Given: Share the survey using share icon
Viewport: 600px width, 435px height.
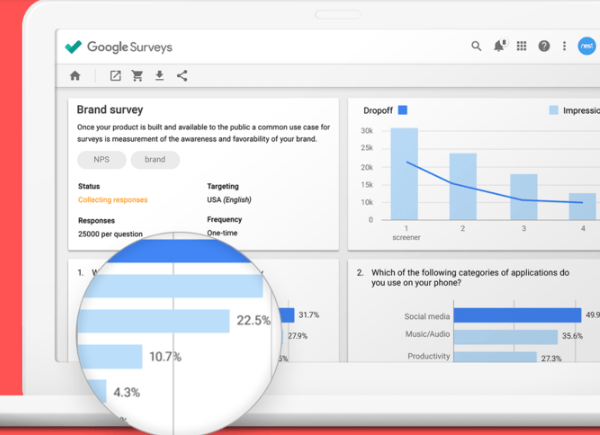Looking at the screenshot, I should pos(182,76).
